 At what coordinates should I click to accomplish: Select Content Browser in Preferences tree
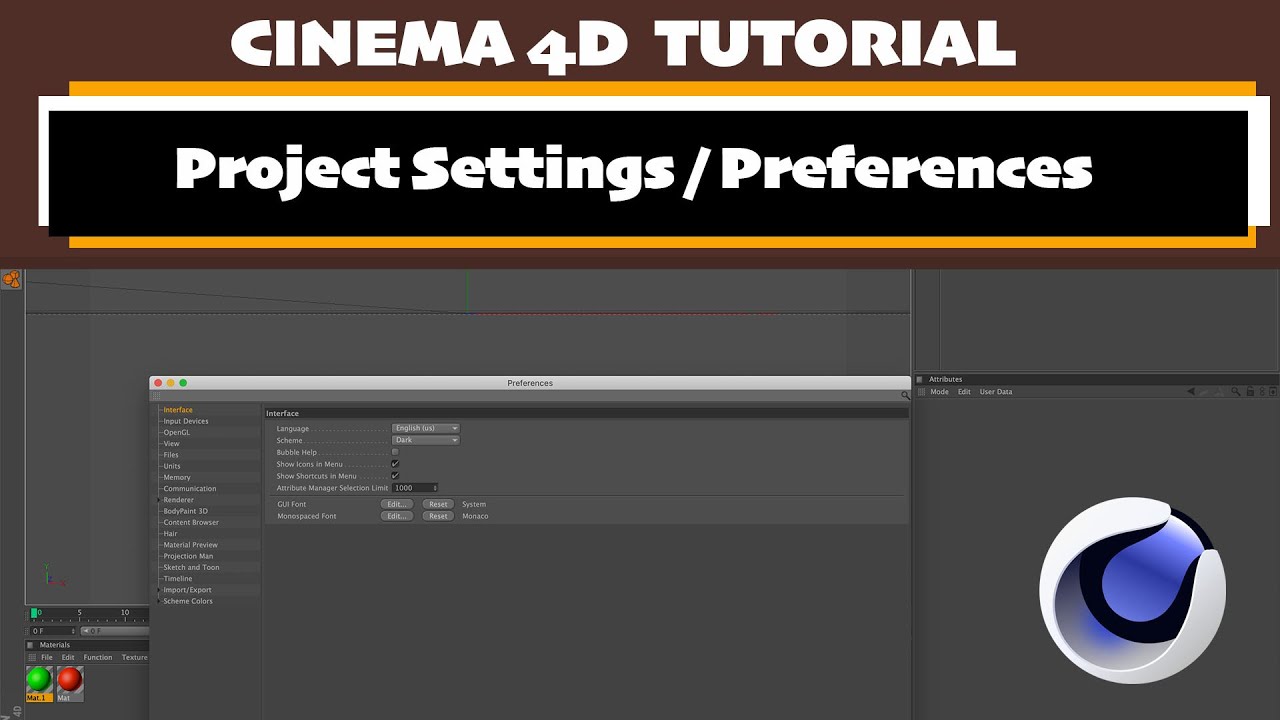click(191, 522)
